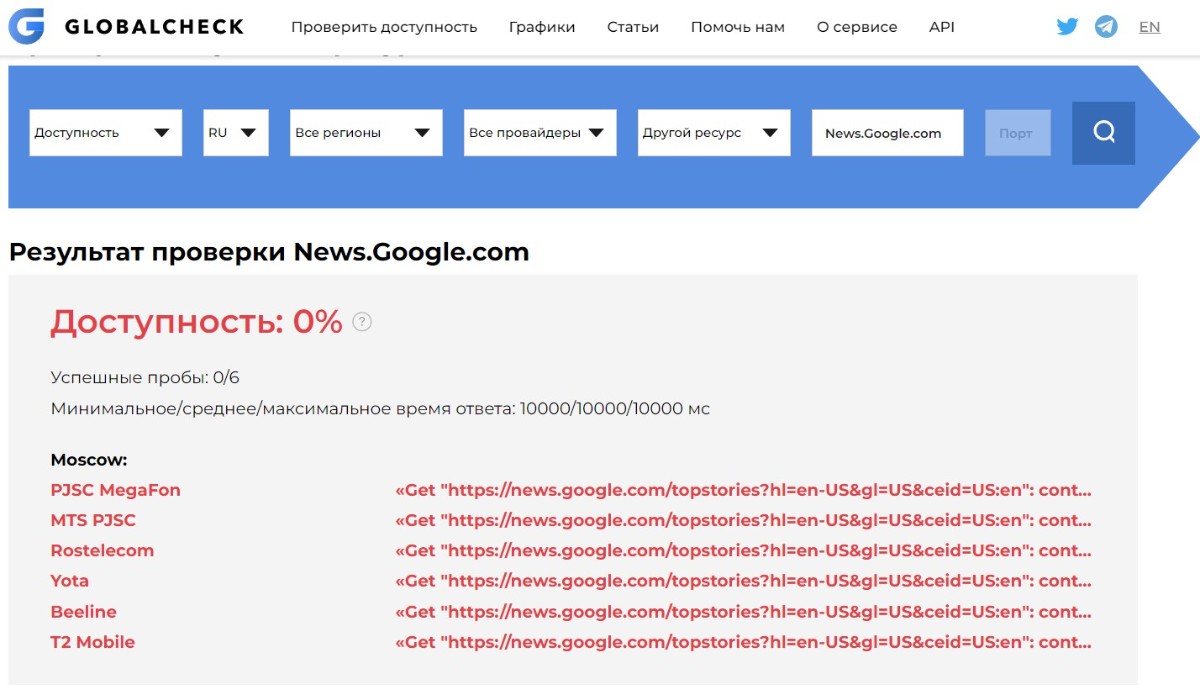Viewport: 1200px width, 700px height.
Task: Click the Помочь нам menu link
Action: [x=738, y=27]
